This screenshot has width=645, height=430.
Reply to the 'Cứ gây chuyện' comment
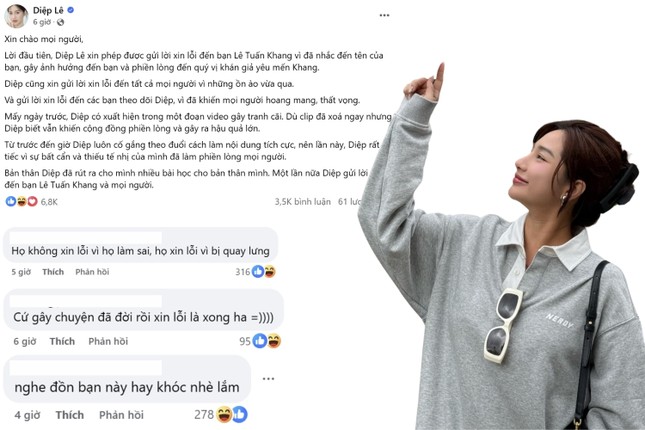[108, 341]
